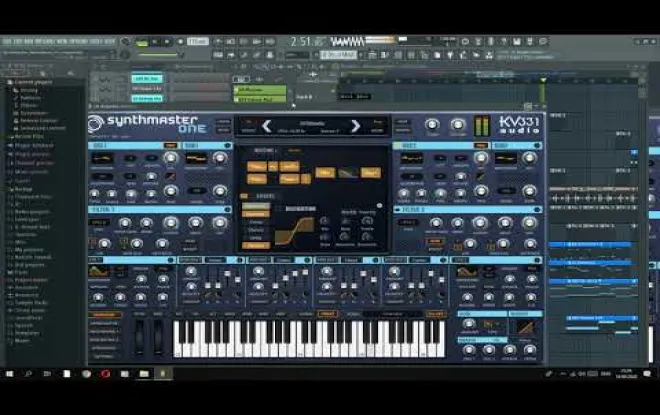Viewport: 660px width, 415px height.
Task: Open the red Opera browser taskbar icon
Action: [105, 373]
